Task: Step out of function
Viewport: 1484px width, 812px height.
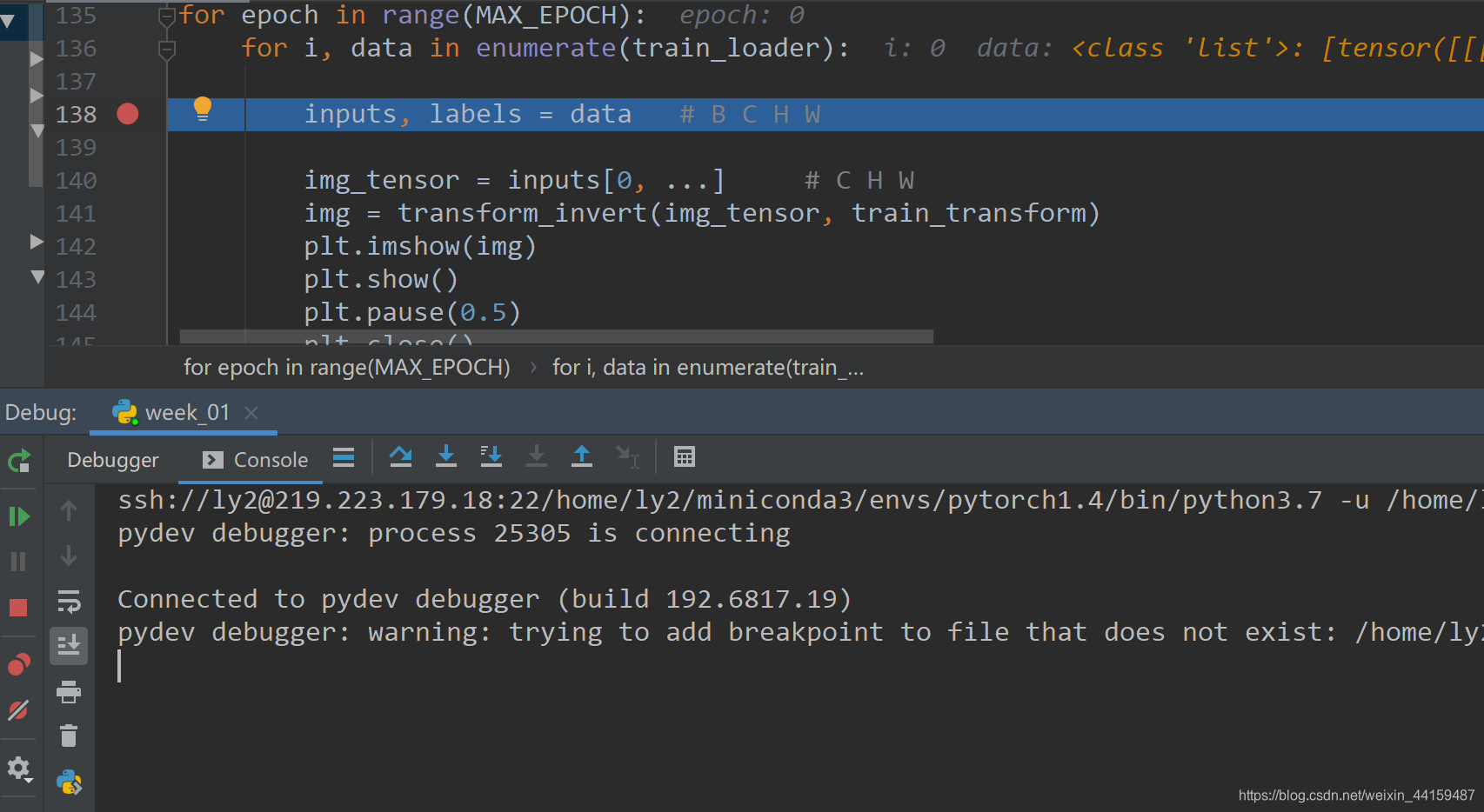Action: coord(582,457)
